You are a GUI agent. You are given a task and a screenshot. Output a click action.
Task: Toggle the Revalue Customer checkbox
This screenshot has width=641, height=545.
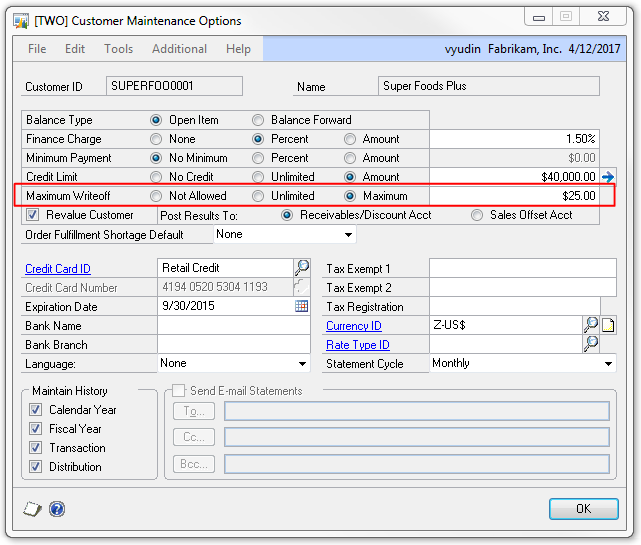pos(33,215)
